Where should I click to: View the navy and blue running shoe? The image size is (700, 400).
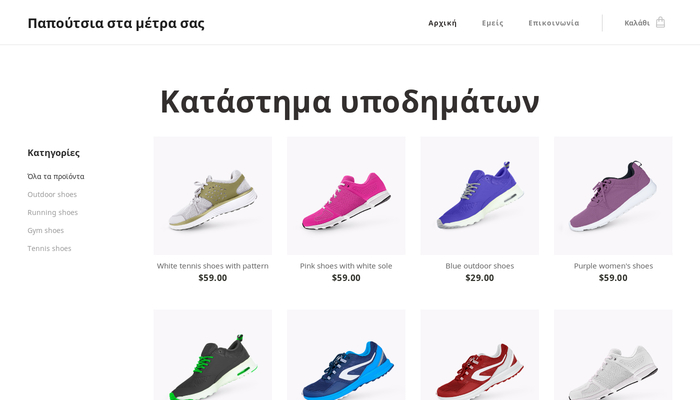(x=346, y=355)
